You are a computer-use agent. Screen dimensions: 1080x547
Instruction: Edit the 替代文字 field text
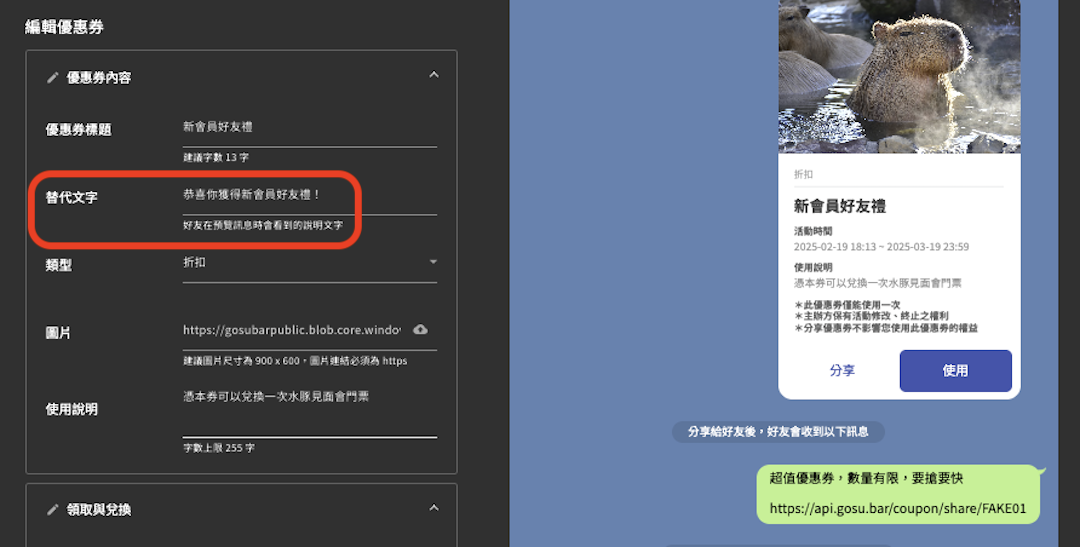coord(310,195)
